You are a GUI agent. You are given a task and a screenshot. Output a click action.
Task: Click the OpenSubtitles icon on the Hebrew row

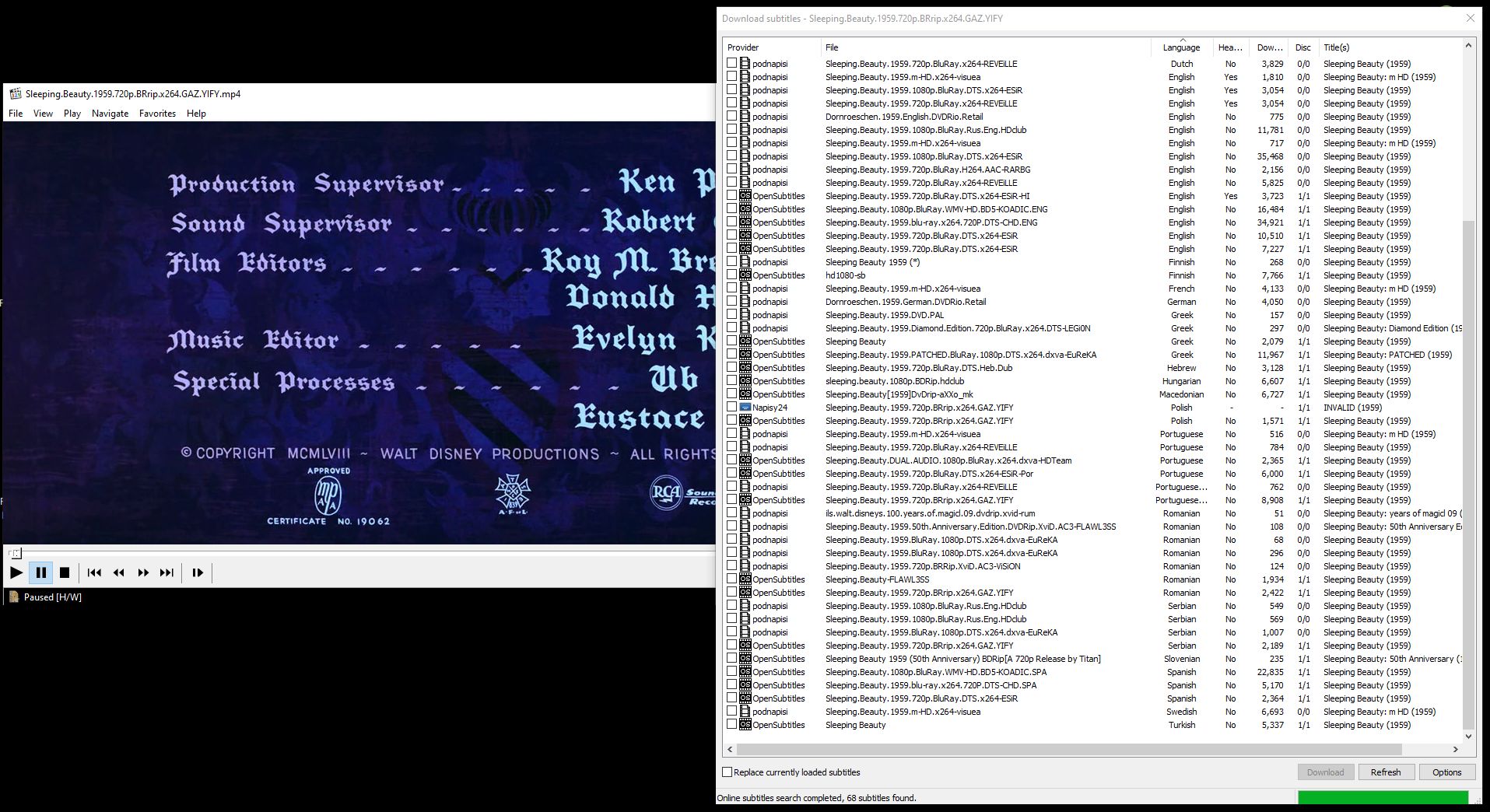(x=745, y=368)
